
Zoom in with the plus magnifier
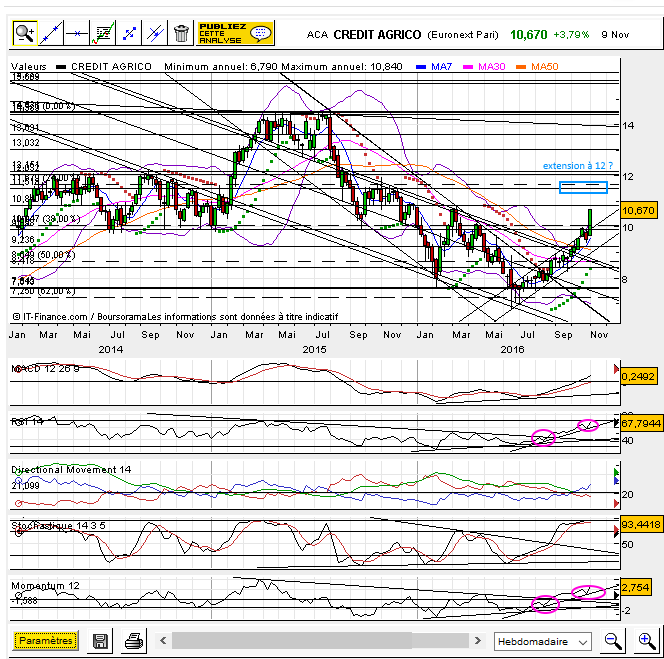[x=645, y=640]
